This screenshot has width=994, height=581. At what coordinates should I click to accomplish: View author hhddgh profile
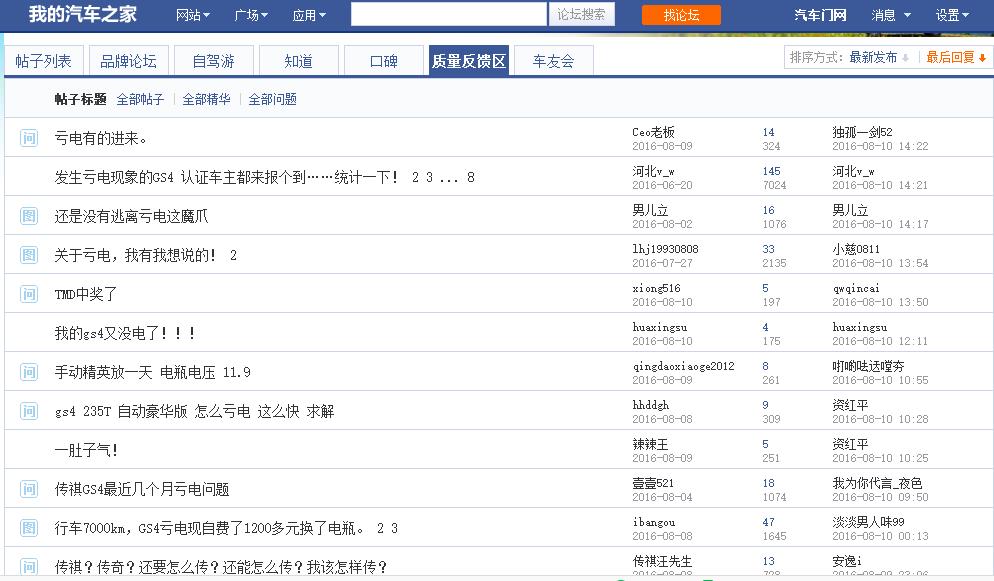tap(650, 405)
